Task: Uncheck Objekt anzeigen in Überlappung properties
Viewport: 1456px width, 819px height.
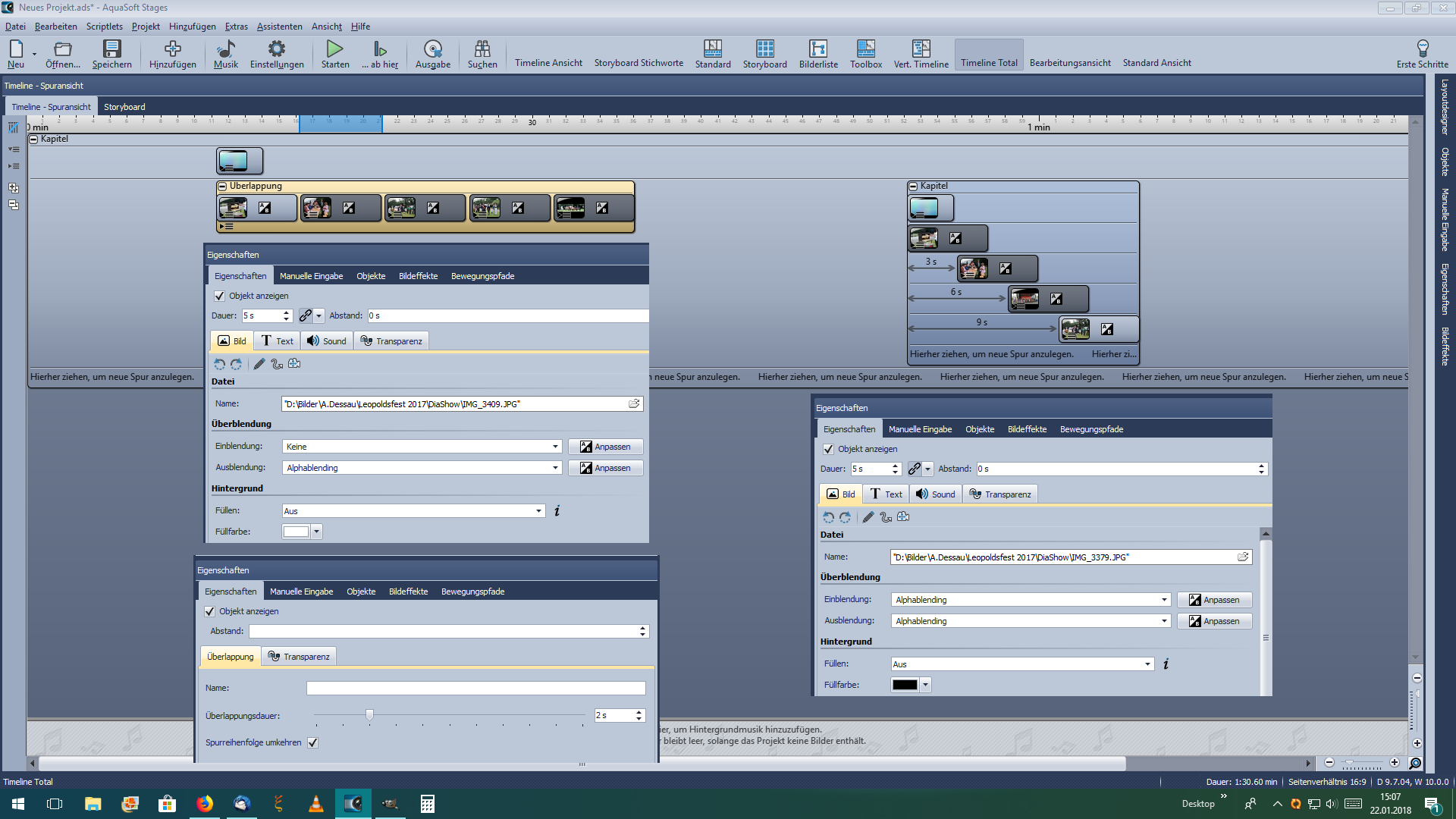Action: click(x=210, y=611)
